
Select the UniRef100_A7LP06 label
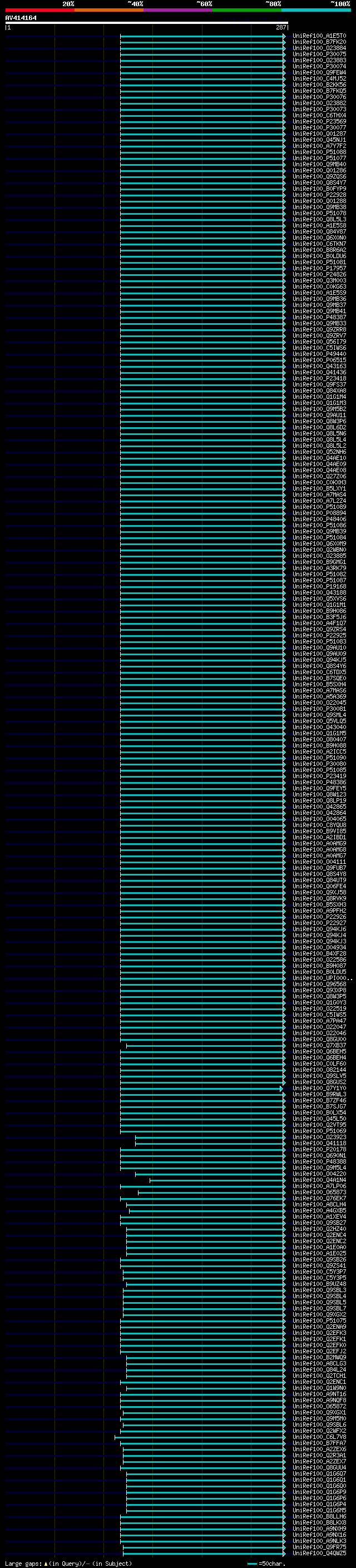pyautogui.click(x=319, y=1186)
